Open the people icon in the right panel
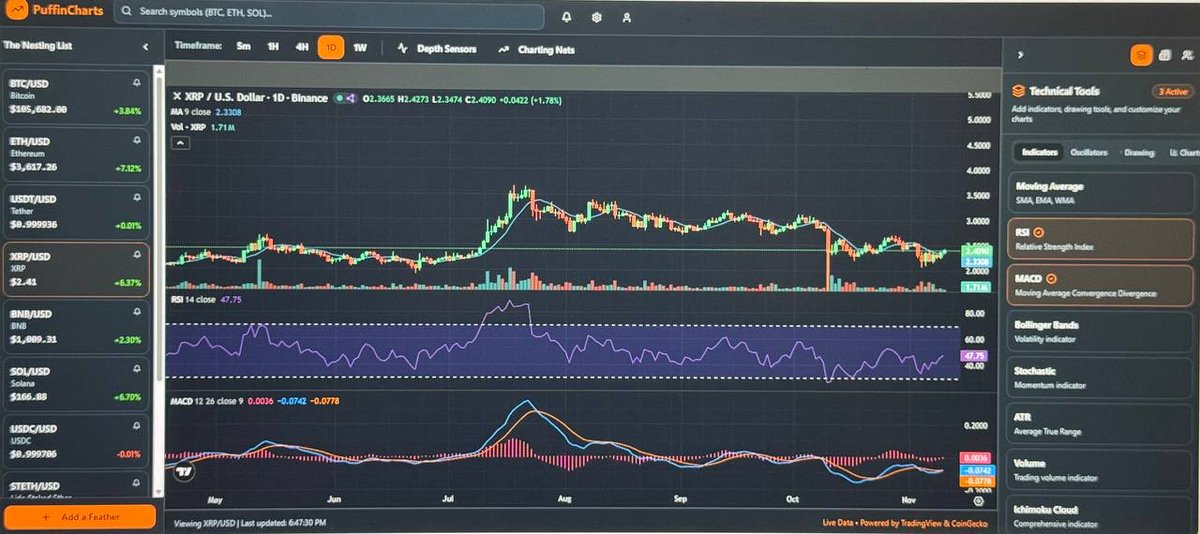This screenshot has width=1200, height=534. pos(1186,55)
